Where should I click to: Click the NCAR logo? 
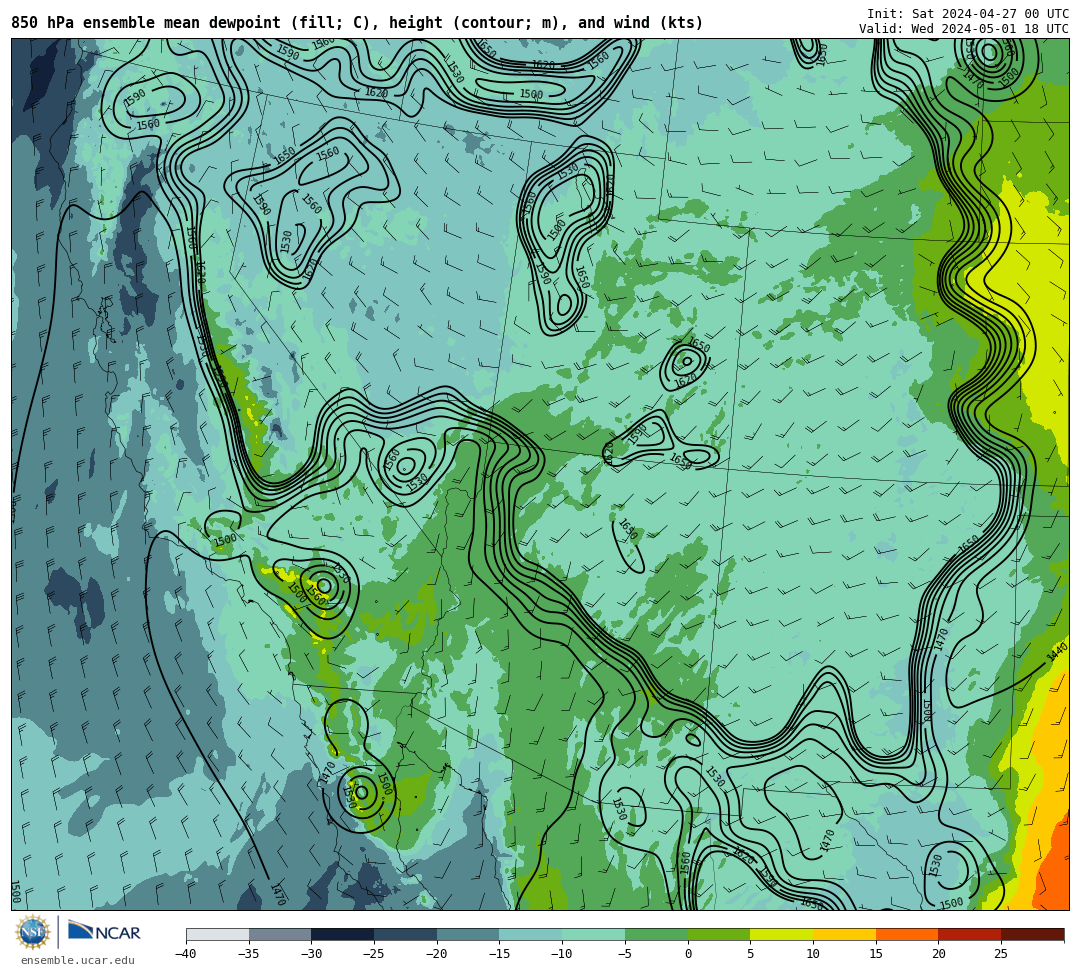105,932
